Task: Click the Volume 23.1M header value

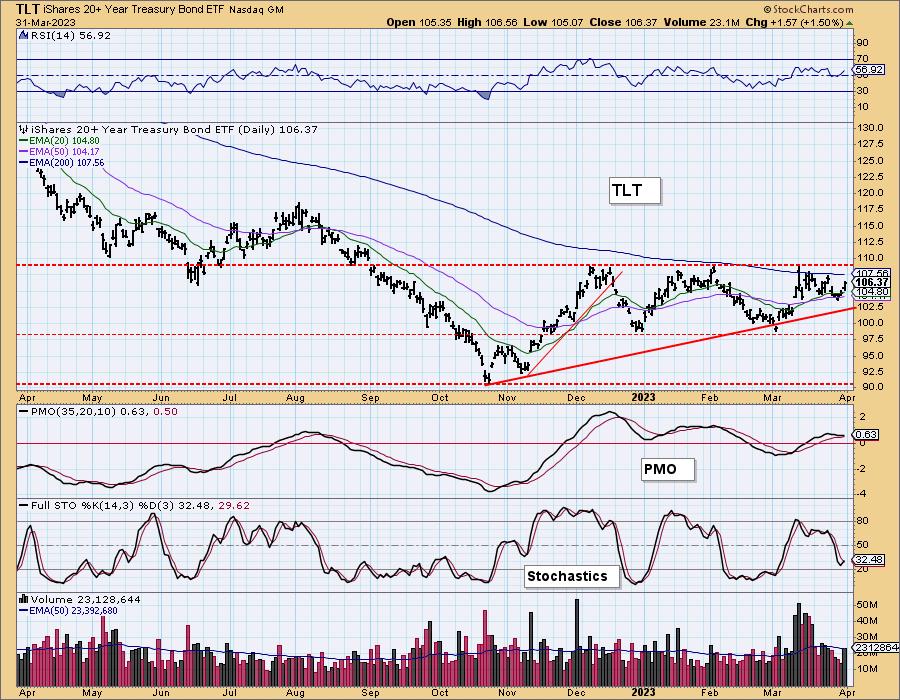Action: click(701, 22)
